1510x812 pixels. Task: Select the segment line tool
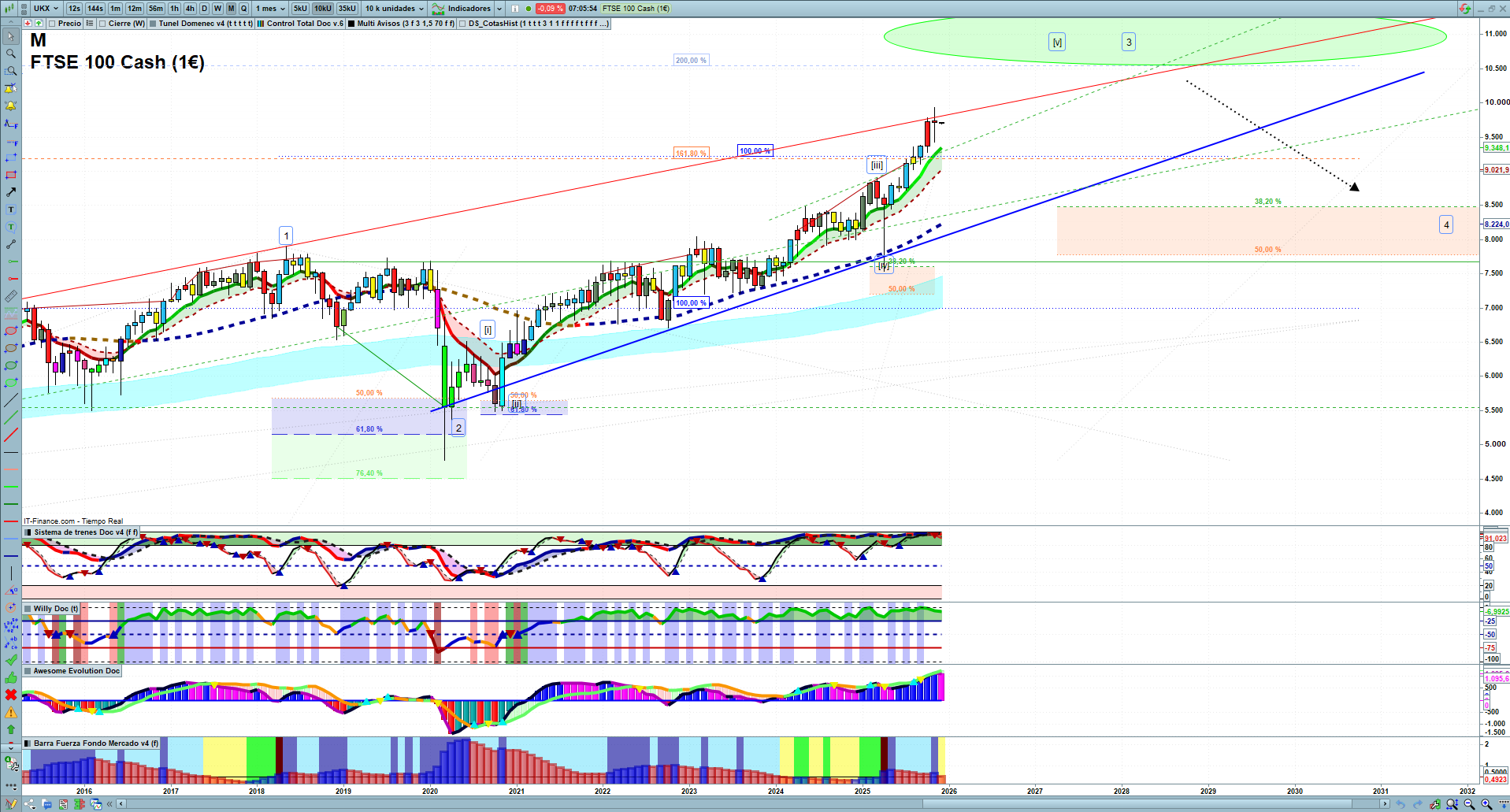[x=11, y=244]
